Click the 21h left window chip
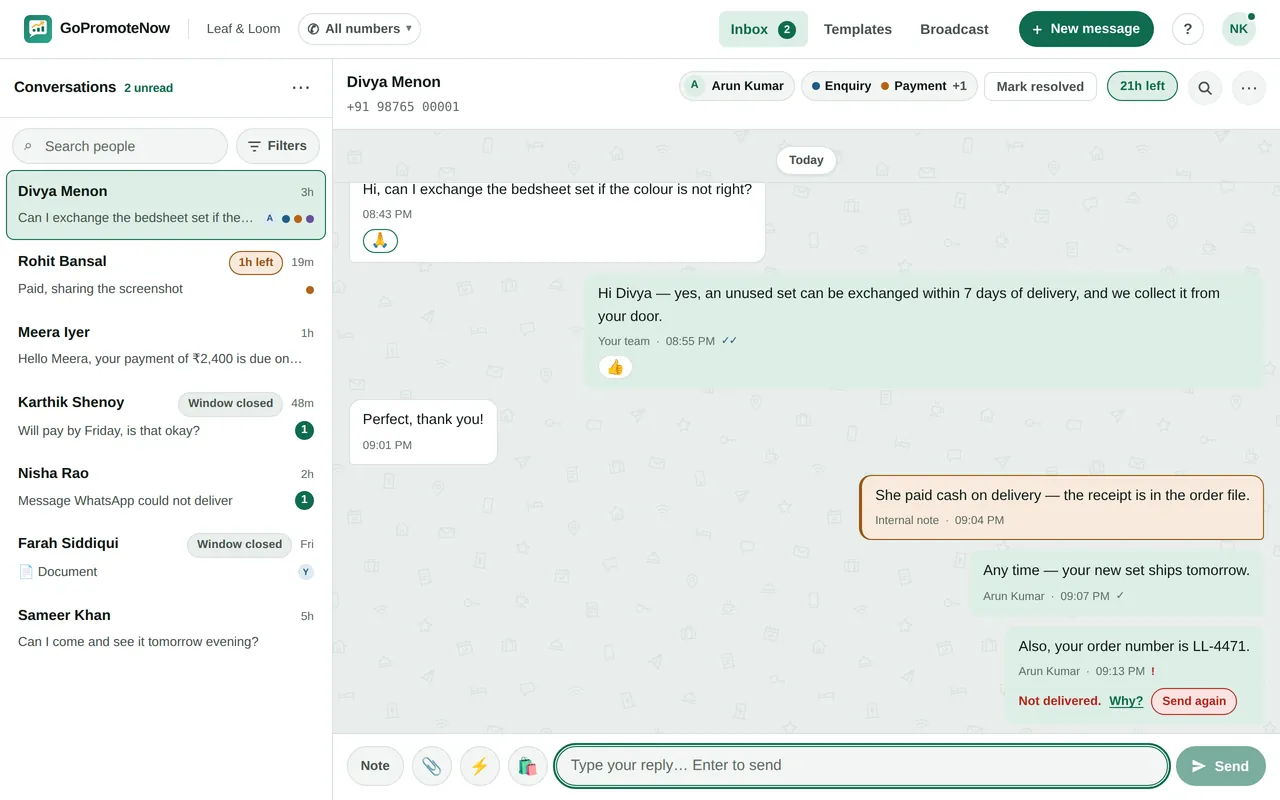 (x=1142, y=86)
